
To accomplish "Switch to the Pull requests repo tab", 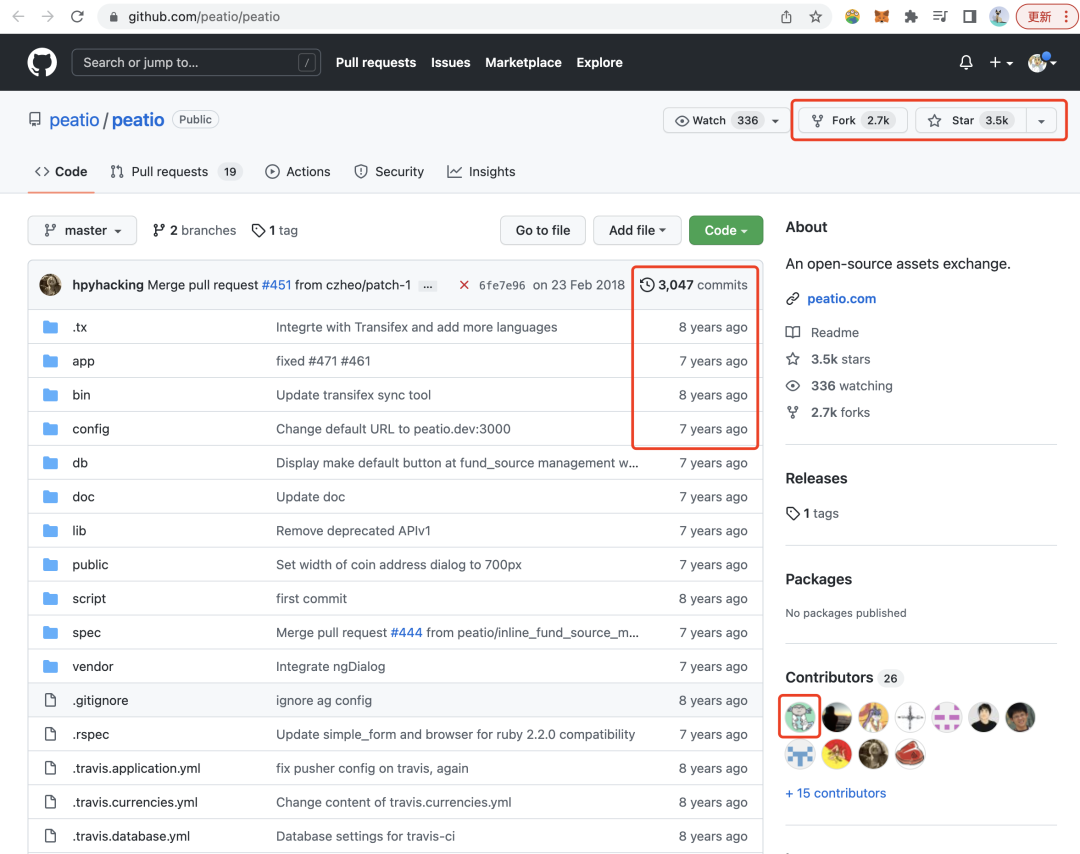I will point(176,171).
